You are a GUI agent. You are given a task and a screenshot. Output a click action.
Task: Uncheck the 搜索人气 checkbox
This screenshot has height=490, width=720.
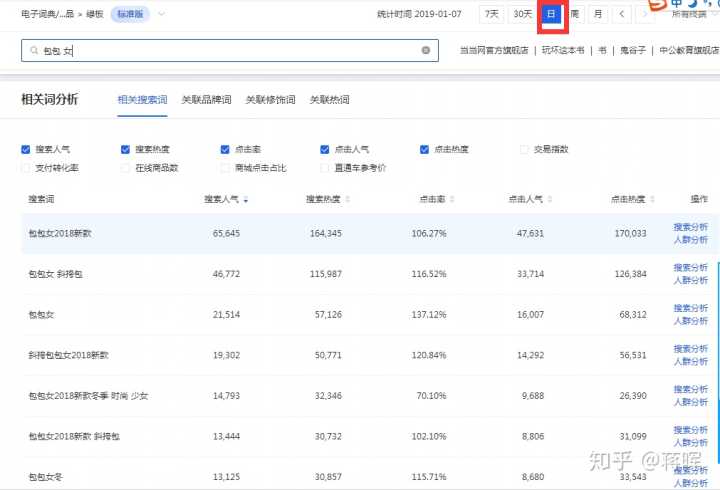point(26,149)
